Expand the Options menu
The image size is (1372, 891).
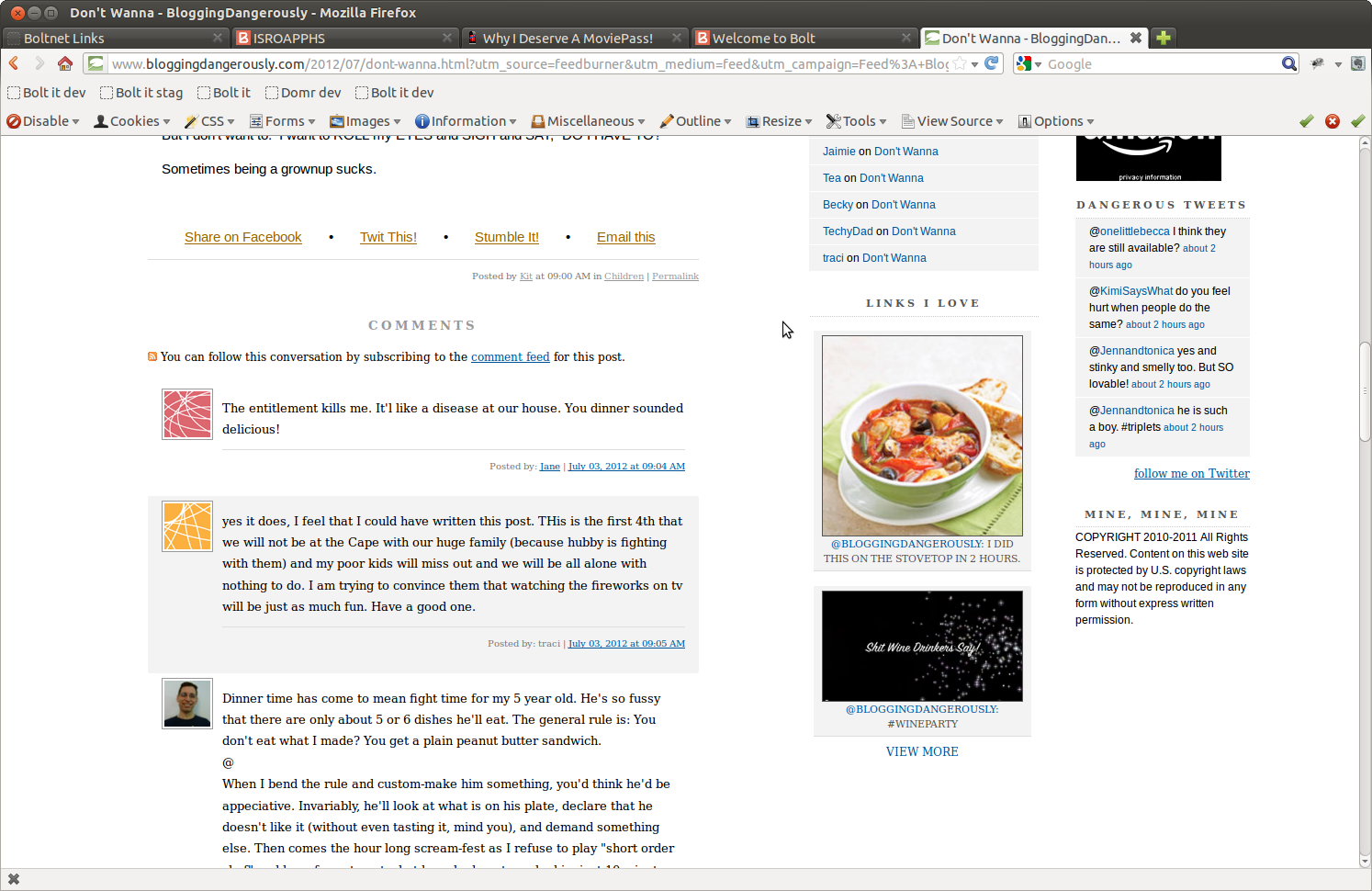pyautogui.click(x=1056, y=121)
